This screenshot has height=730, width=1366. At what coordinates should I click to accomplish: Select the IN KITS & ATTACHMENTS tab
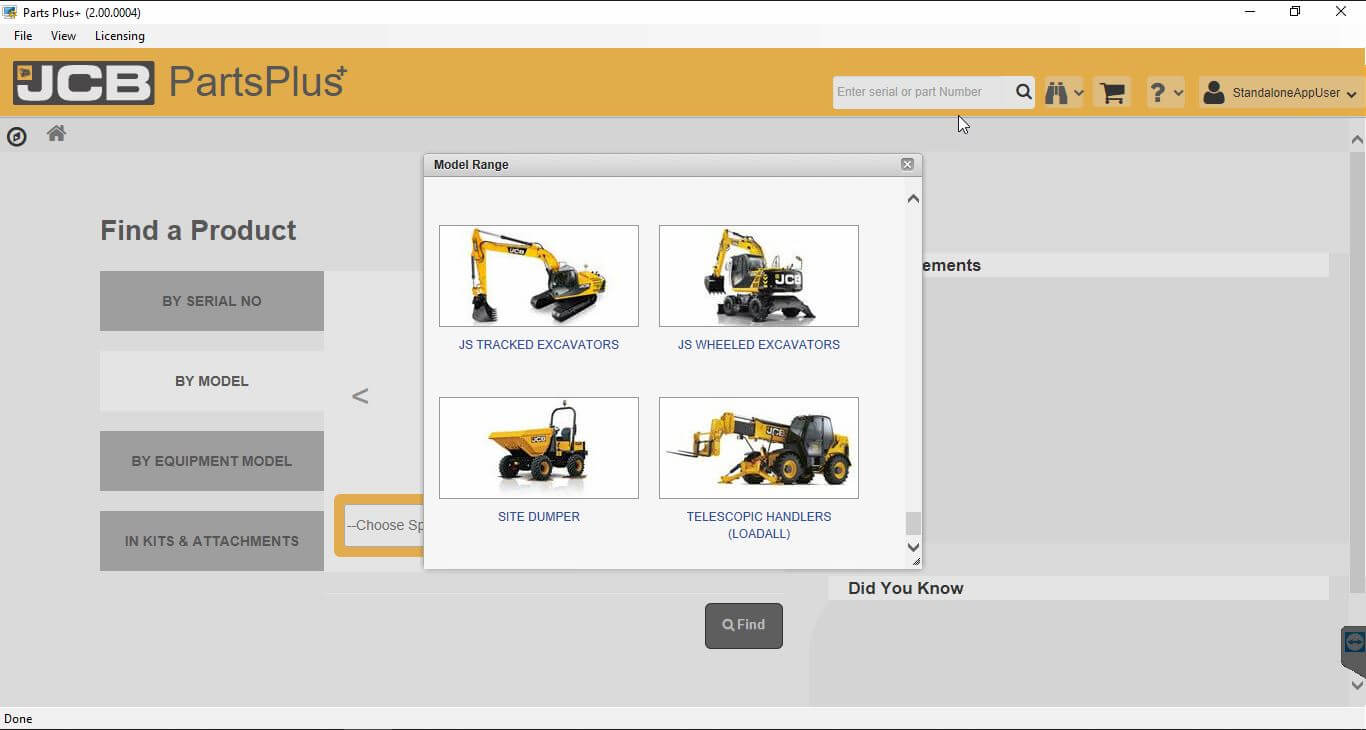(212, 541)
